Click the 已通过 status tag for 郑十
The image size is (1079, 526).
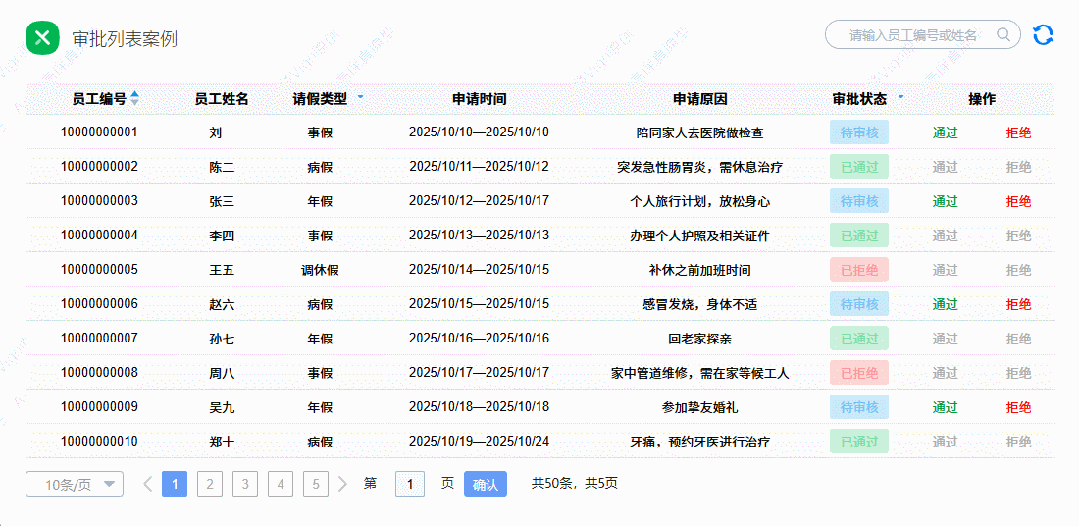pyautogui.click(x=859, y=441)
